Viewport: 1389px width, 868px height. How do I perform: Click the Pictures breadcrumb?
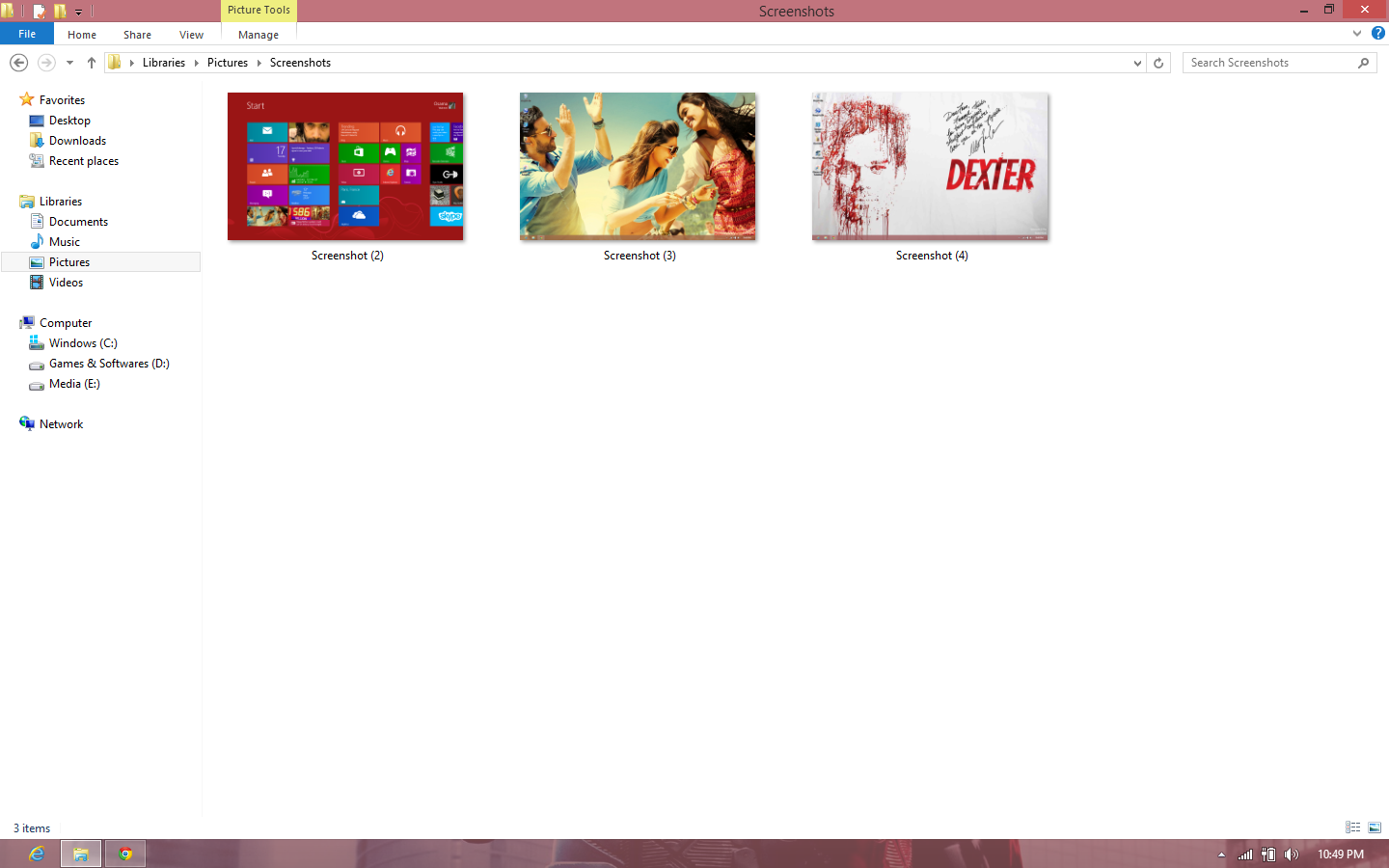(228, 63)
